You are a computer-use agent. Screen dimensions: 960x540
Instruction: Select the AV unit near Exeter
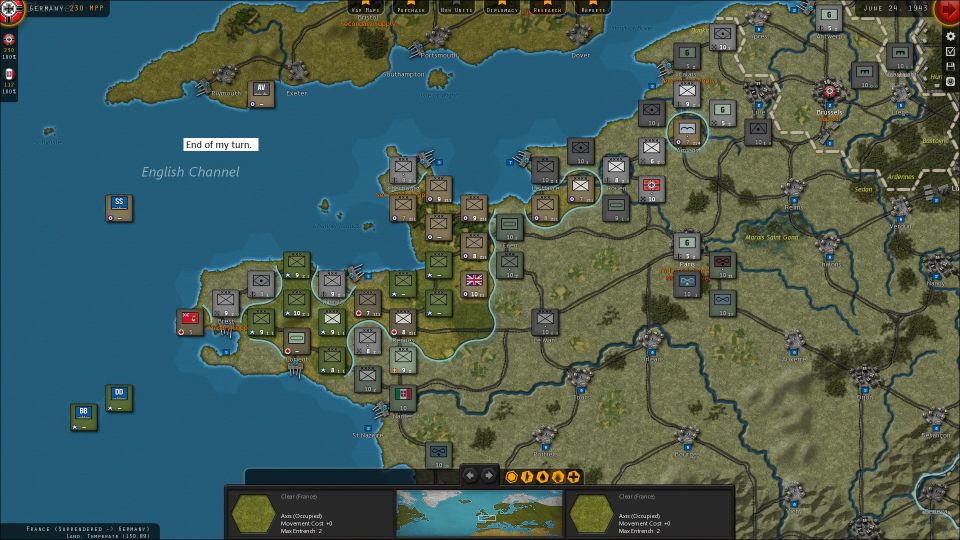click(x=261, y=94)
